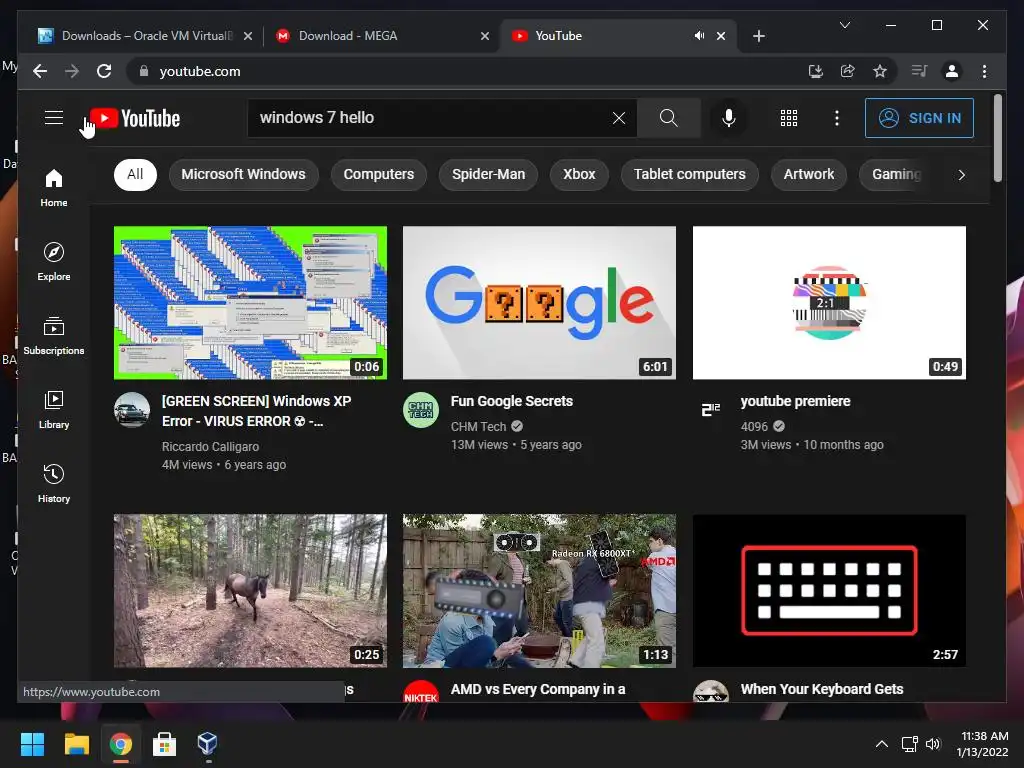This screenshot has height=768, width=1024.
Task: Open the taskbar clock showing 11:38 AM
Action: point(983,744)
